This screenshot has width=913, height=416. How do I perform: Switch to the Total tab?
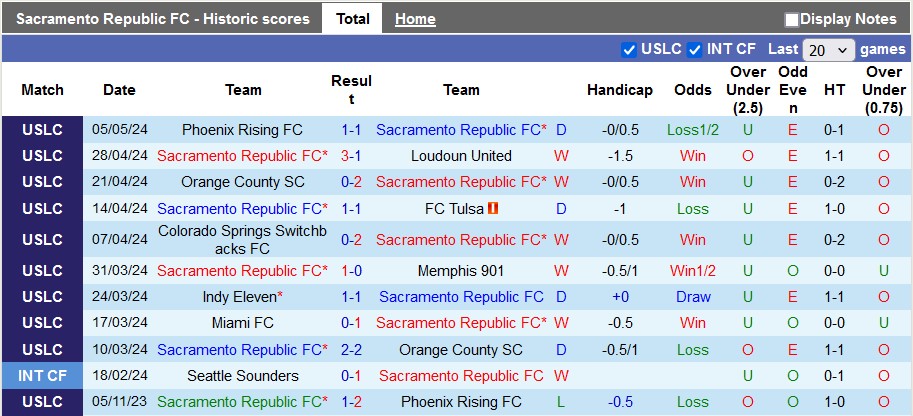[352, 19]
